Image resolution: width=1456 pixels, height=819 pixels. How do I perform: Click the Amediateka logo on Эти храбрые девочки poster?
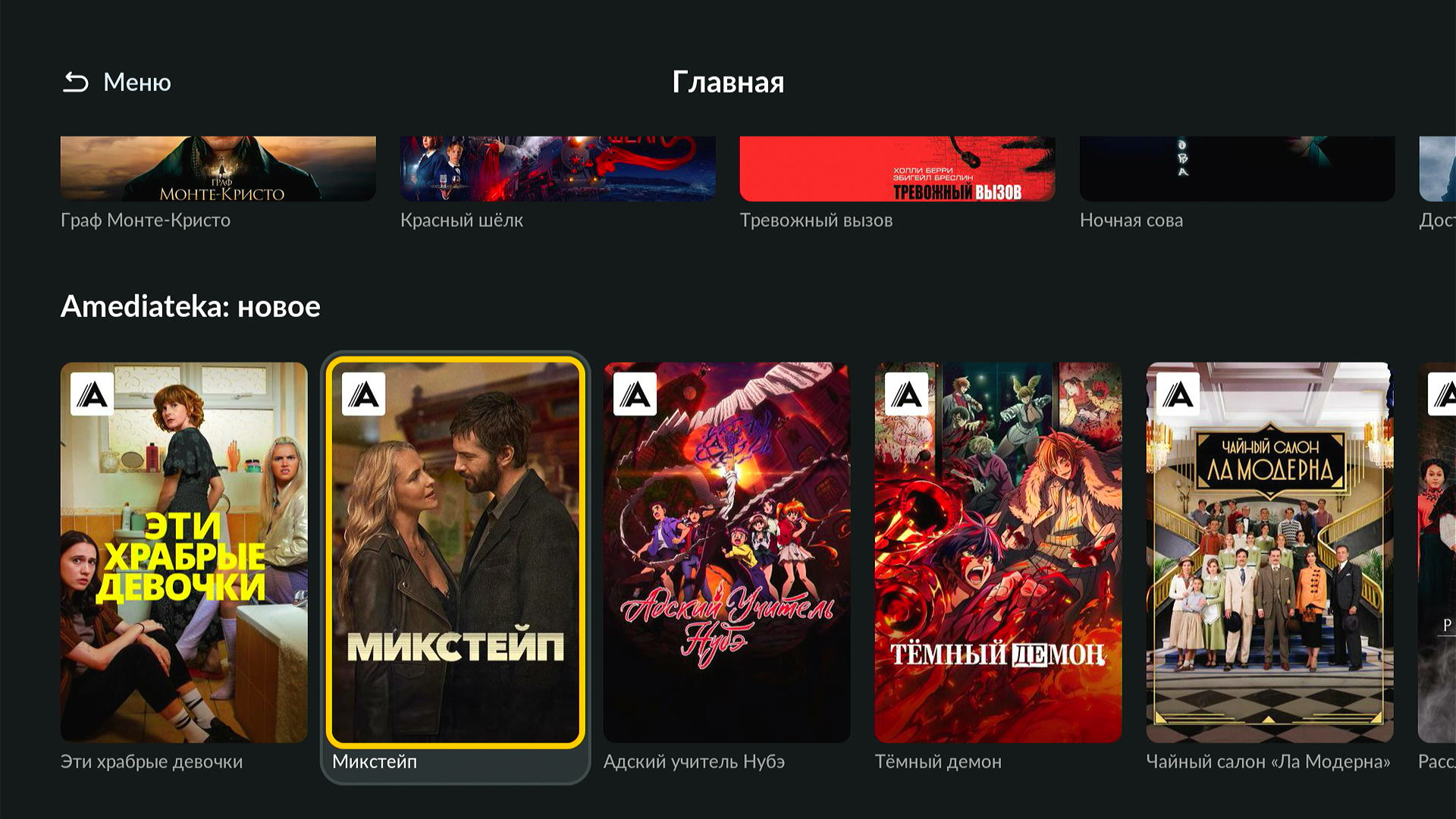(93, 394)
